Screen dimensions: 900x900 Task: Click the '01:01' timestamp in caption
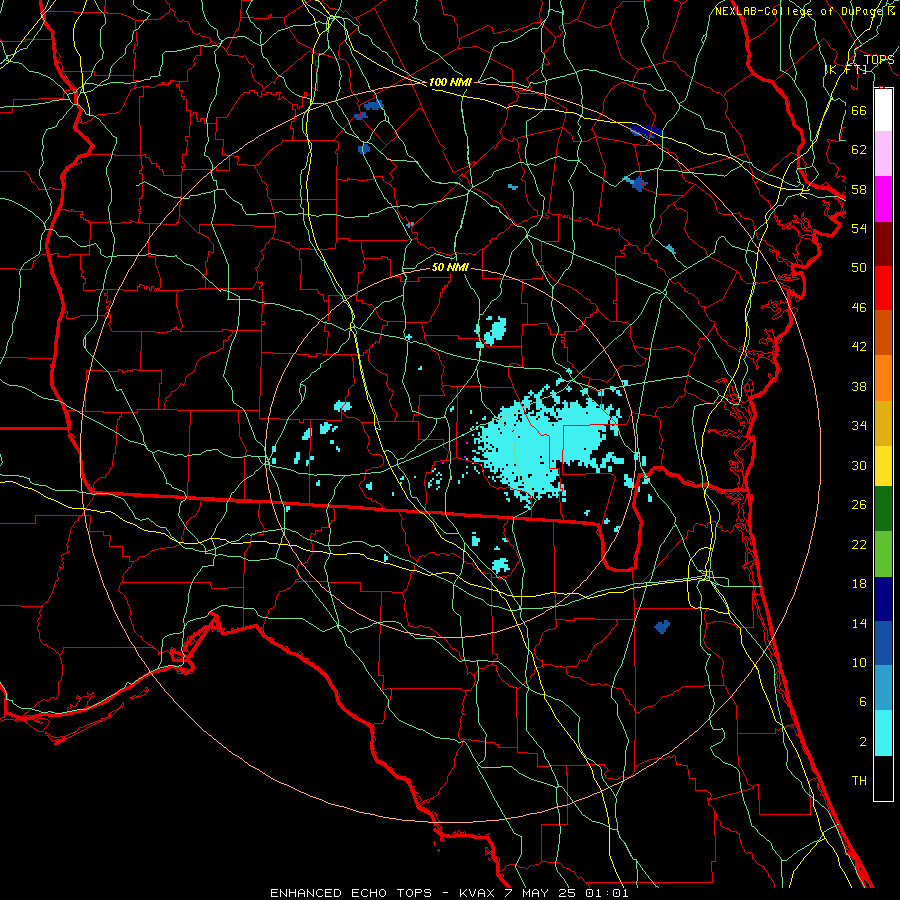click(606, 893)
